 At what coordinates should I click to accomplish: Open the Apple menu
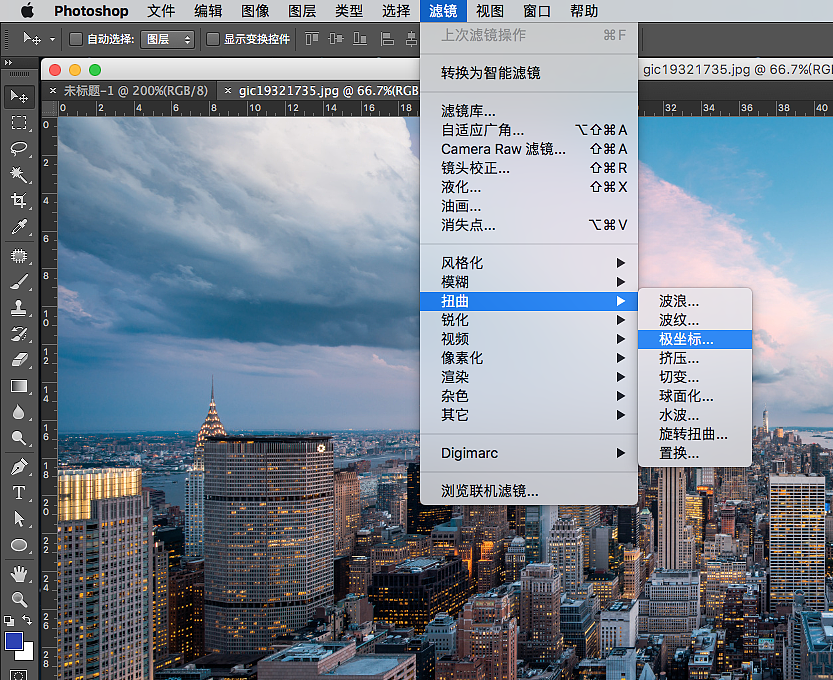click(27, 11)
